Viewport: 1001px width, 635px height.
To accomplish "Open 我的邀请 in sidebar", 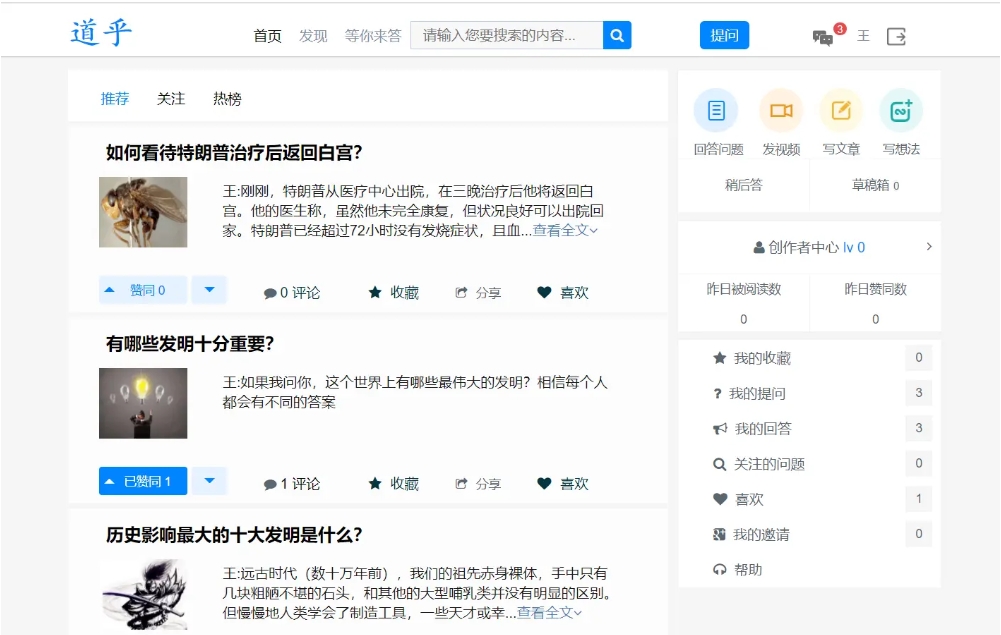I will coord(751,534).
